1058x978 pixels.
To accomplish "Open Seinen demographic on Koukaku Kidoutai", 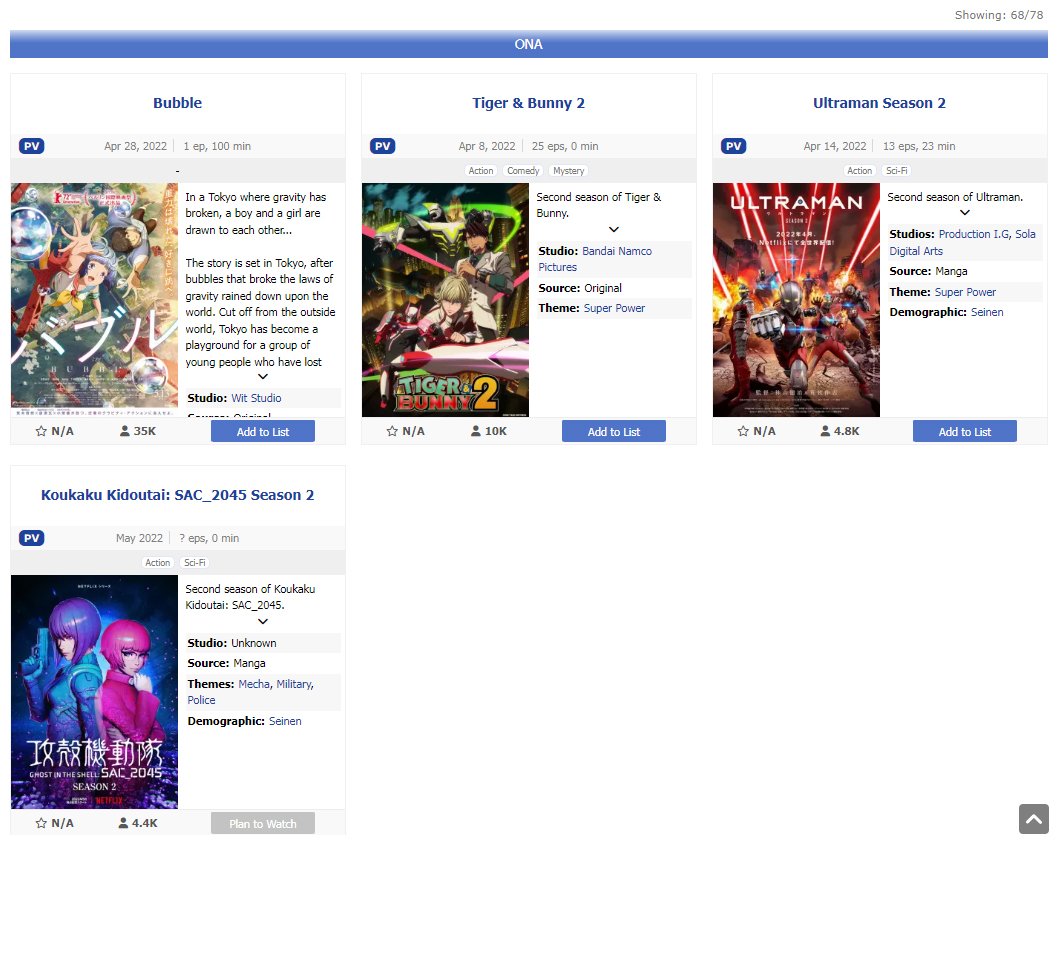I will 285,722.
